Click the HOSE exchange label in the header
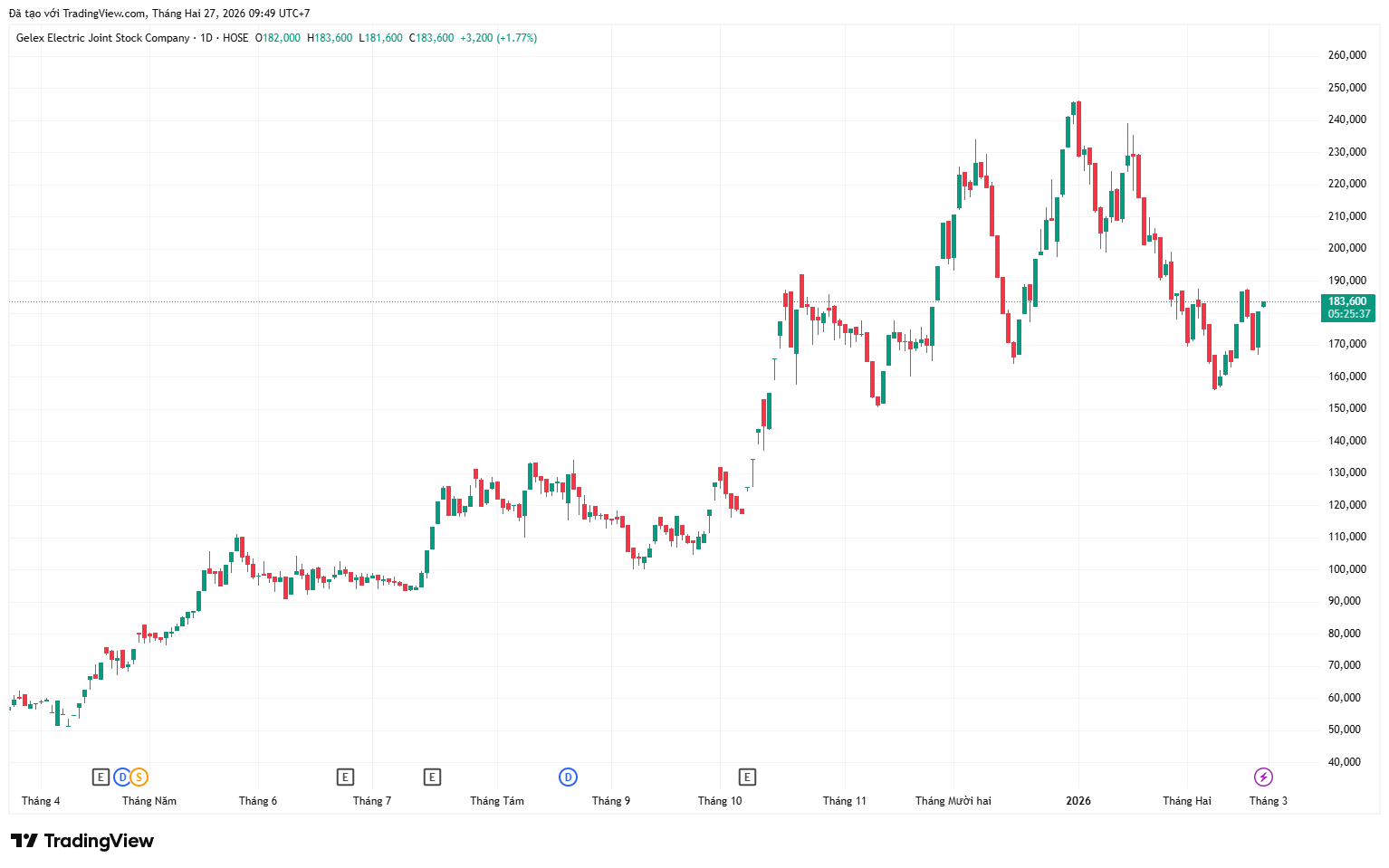Viewport: 1389px width, 868px height. tap(235, 38)
